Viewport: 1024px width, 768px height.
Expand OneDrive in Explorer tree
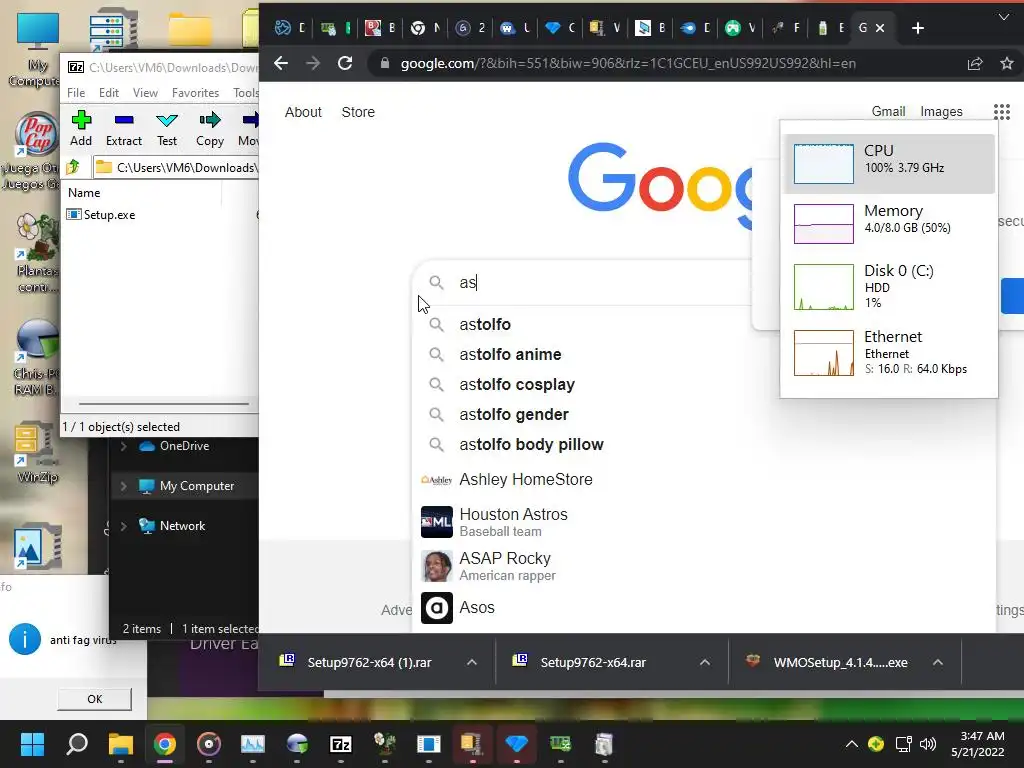123,446
